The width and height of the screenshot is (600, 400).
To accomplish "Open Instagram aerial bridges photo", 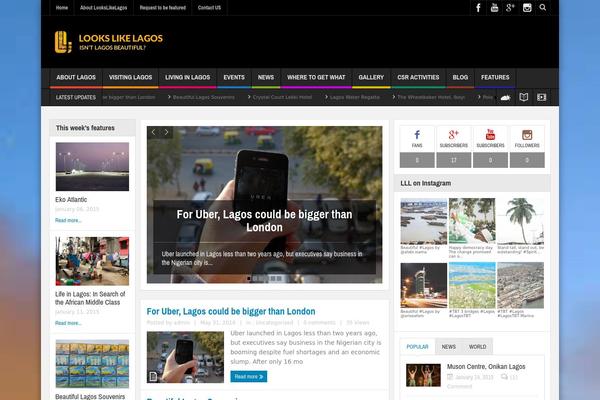I will (472, 285).
